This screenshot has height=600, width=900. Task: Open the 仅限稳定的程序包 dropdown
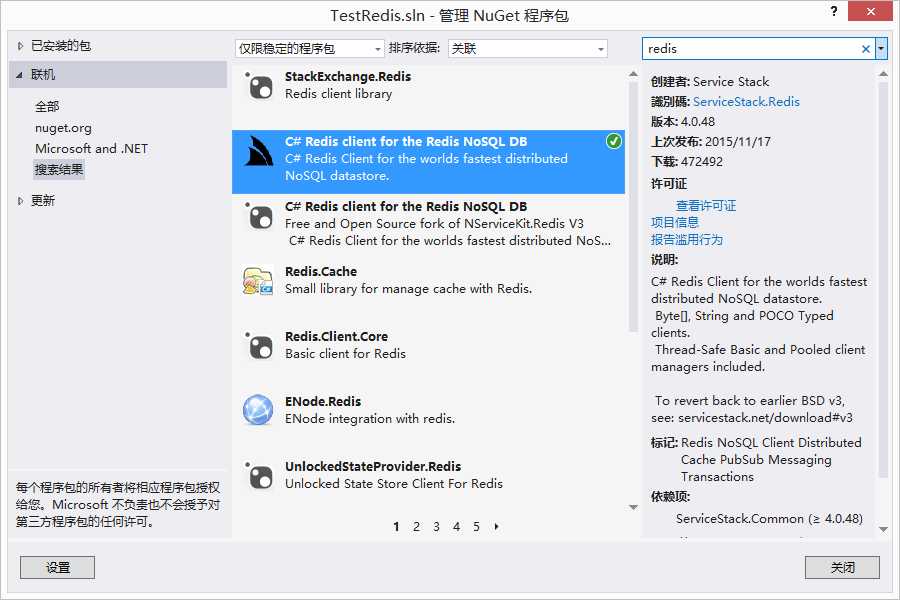coord(309,48)
